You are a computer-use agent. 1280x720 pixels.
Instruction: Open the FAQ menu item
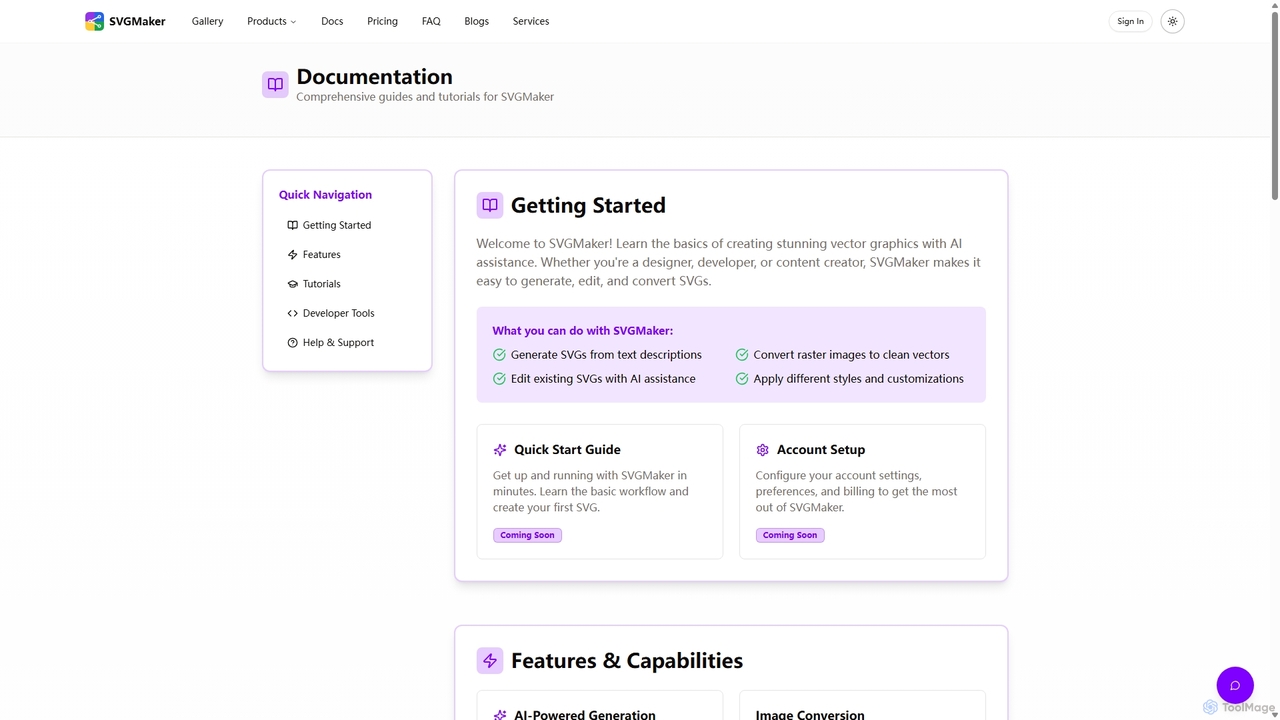(x=431, y=21)
